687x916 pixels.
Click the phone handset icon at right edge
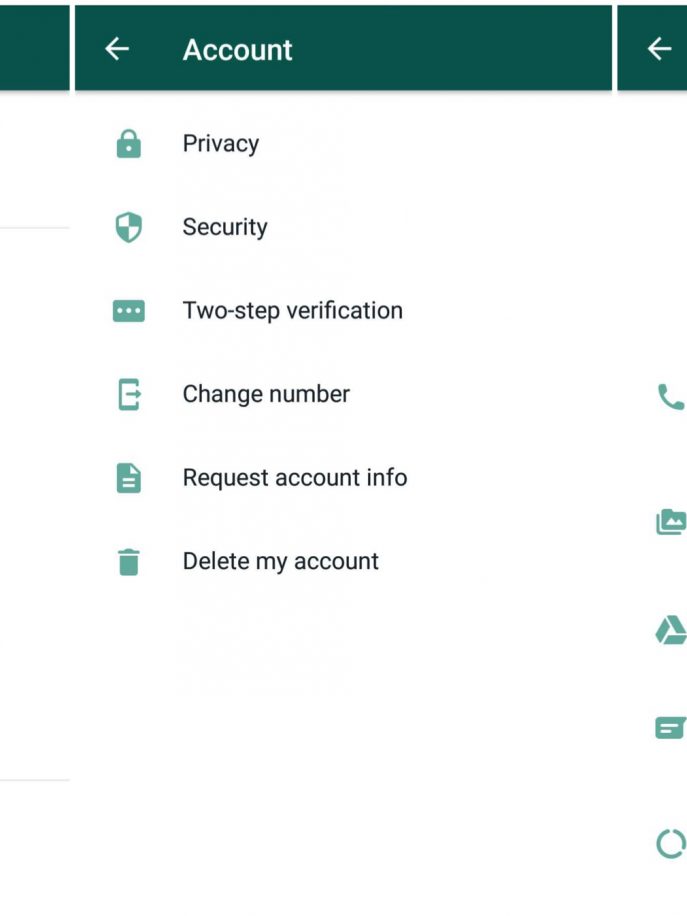(x=670, y=397)
